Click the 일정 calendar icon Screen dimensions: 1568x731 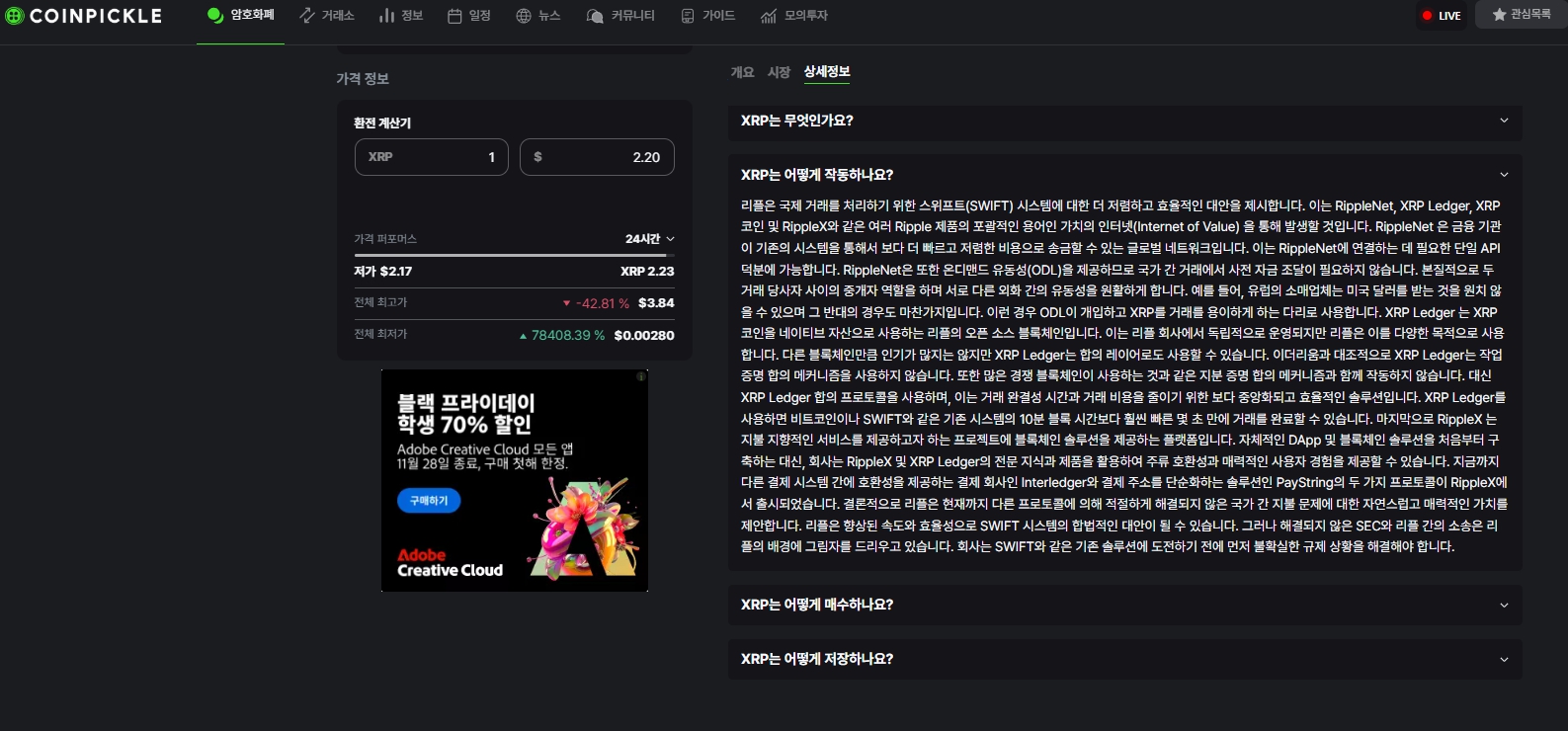[454, 16]
